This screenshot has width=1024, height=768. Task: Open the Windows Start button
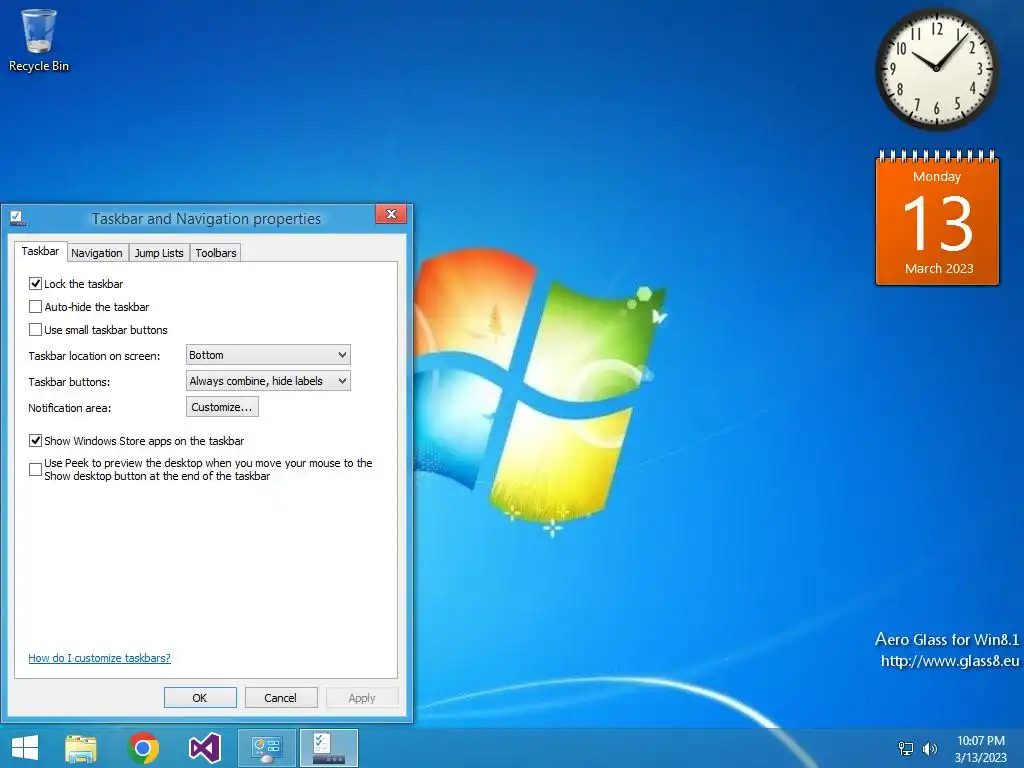click(x=25, y=748)
